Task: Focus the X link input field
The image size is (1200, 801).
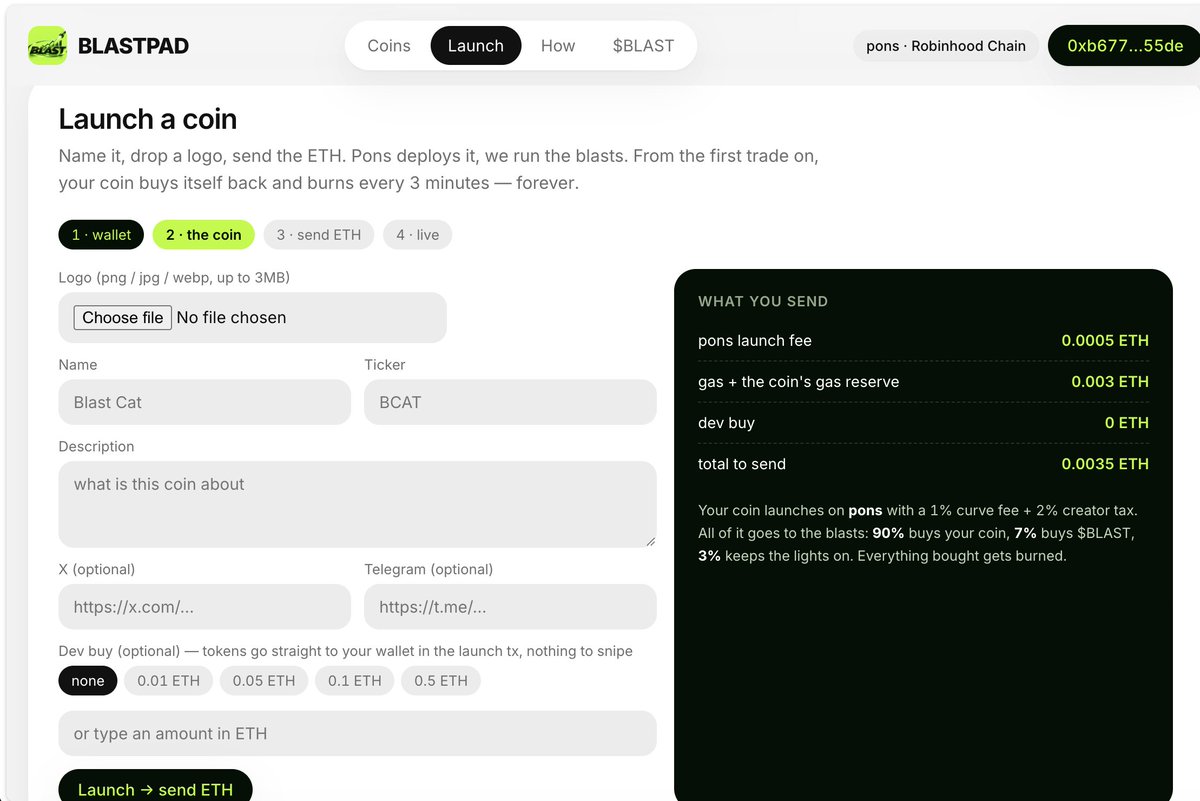Action: coord(205,607)
